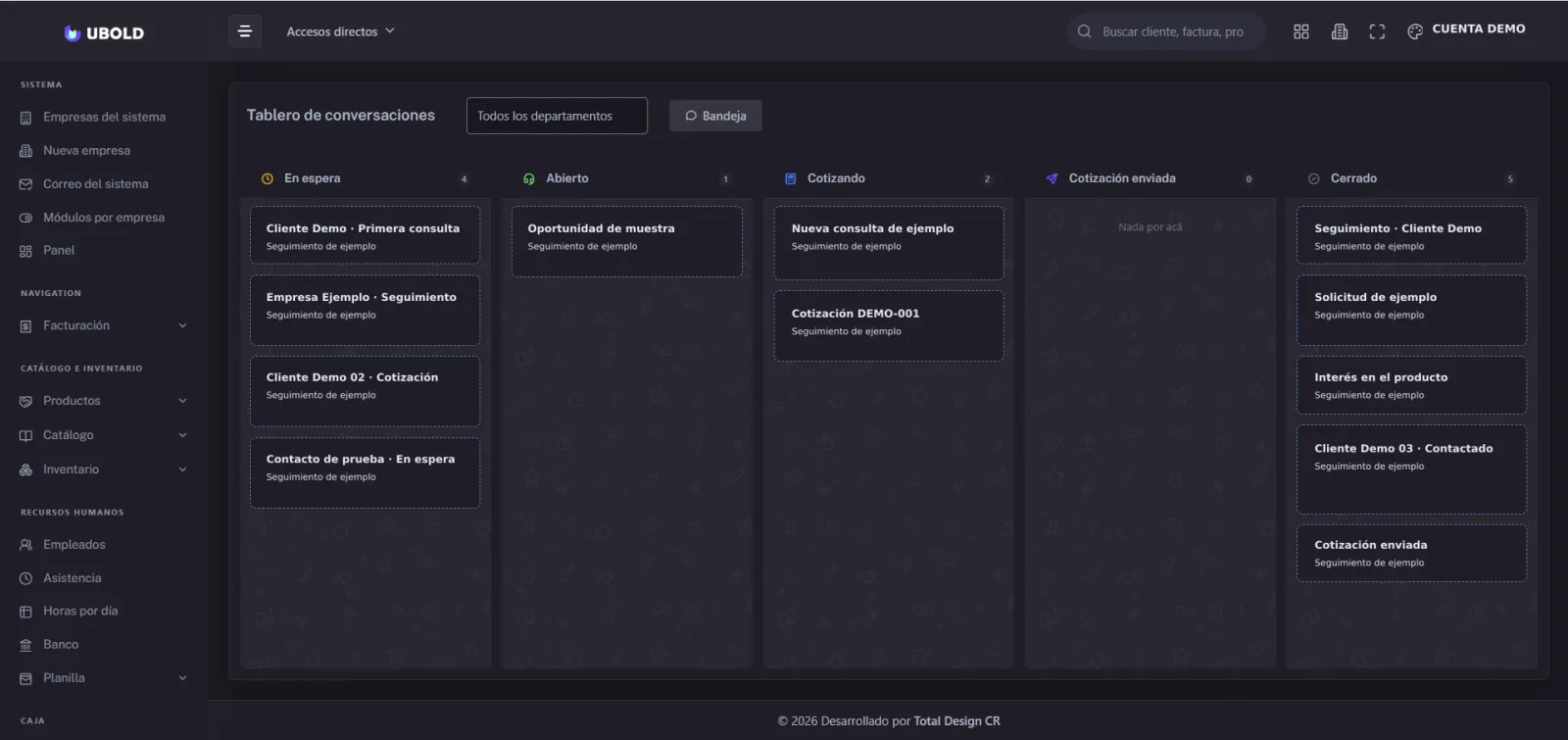Go to Nueva empresa in sidebar
Viewport: 1568px width, 740px height.
pyautogui.click(x=86, y=151)
